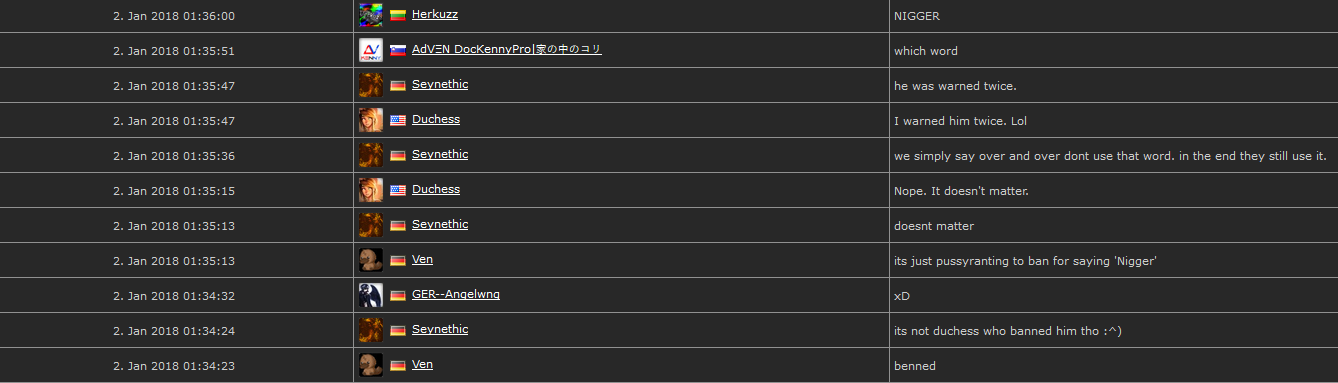Open the Duchess link in the 'I warned him twice' row
The width and height of the screenshot is (1338, 383).
[436, 119]
